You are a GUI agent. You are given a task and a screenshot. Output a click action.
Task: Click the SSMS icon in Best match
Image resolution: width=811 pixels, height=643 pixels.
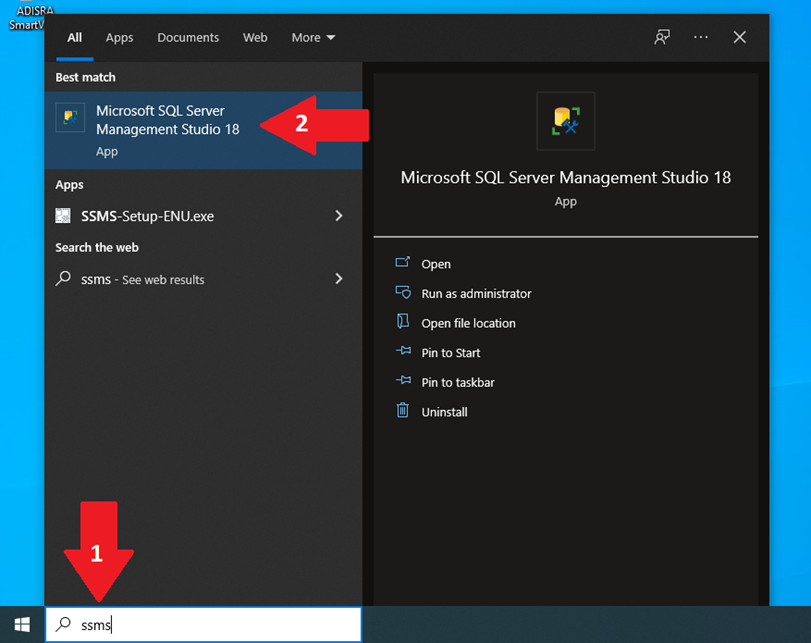coord(70,117)
